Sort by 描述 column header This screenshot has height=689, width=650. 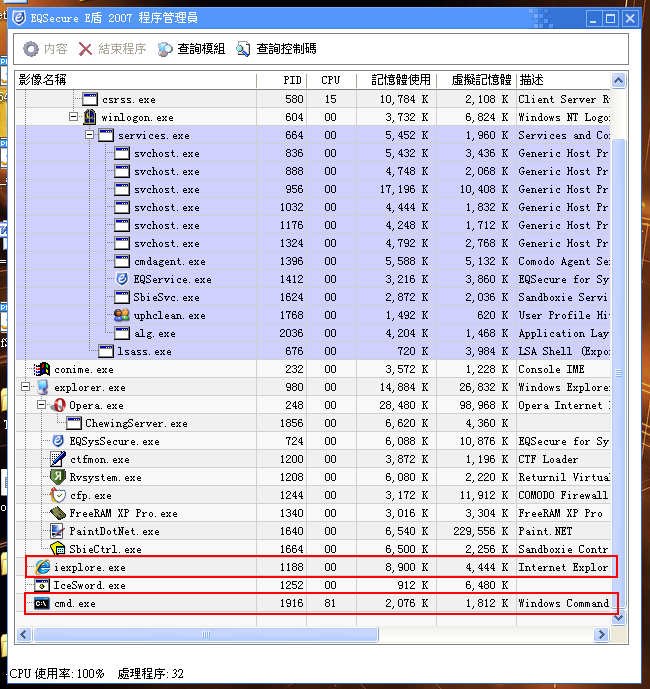(563, 80)
